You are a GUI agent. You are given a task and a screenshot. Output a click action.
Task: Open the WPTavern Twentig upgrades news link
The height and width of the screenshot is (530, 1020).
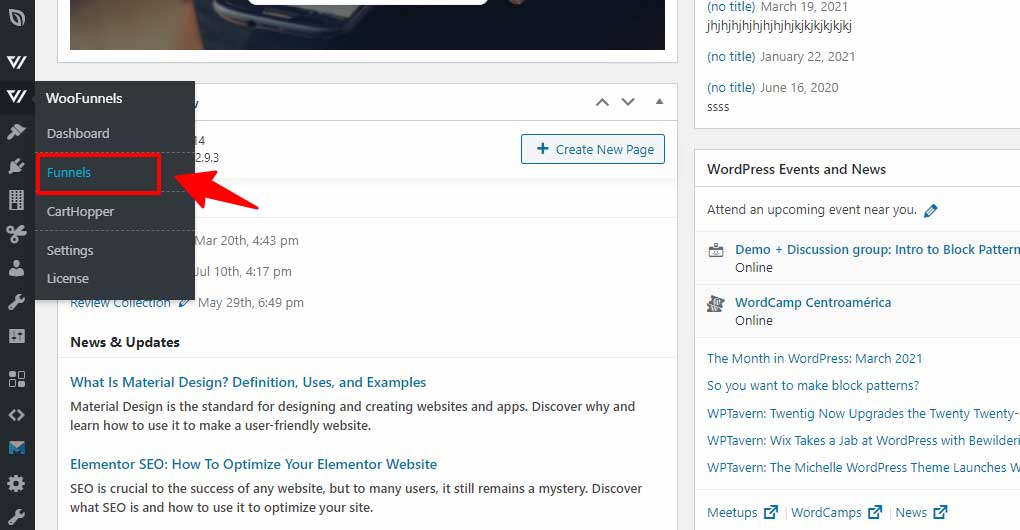point(863,414)
